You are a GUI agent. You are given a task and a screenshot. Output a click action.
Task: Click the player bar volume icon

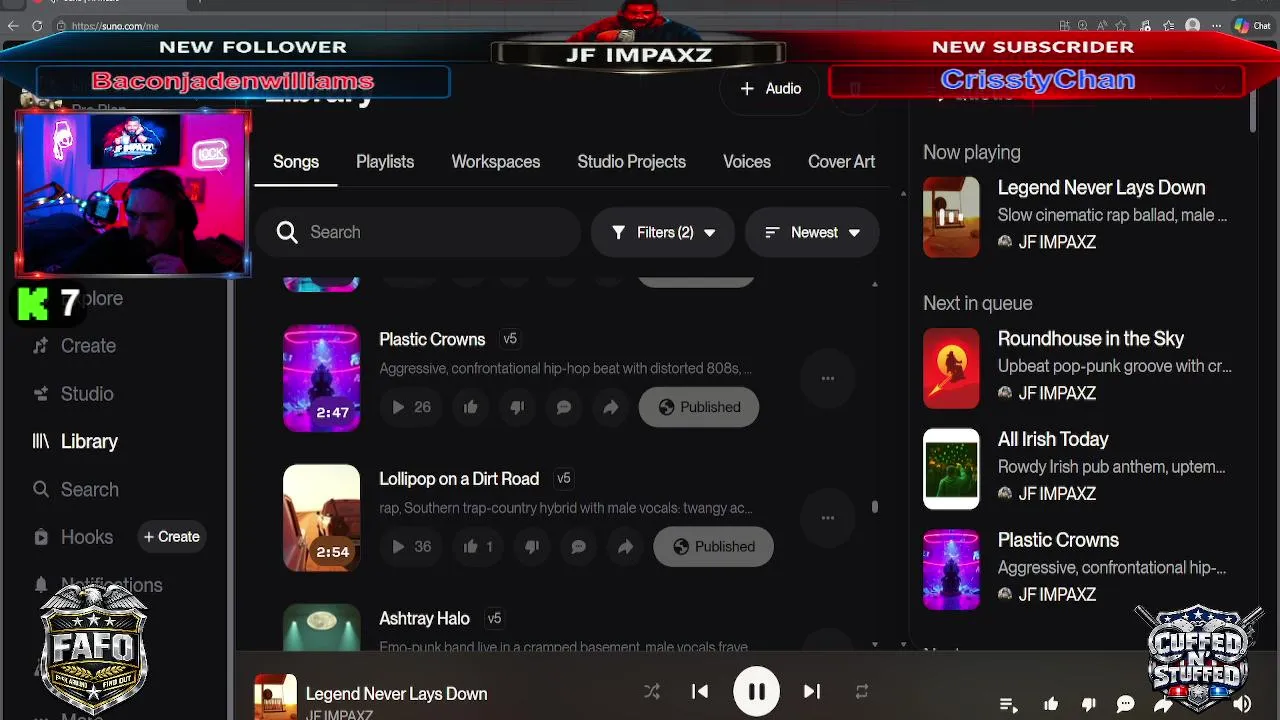pyautogui.click(x=1241, y=705)
